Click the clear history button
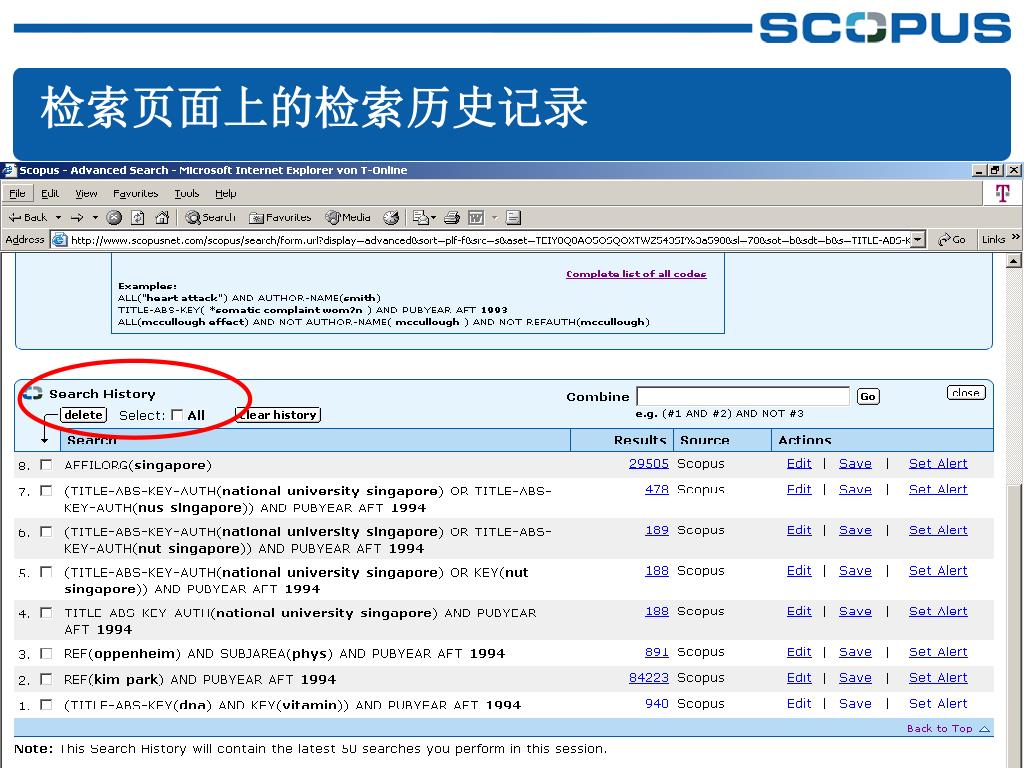 [279, 415]
